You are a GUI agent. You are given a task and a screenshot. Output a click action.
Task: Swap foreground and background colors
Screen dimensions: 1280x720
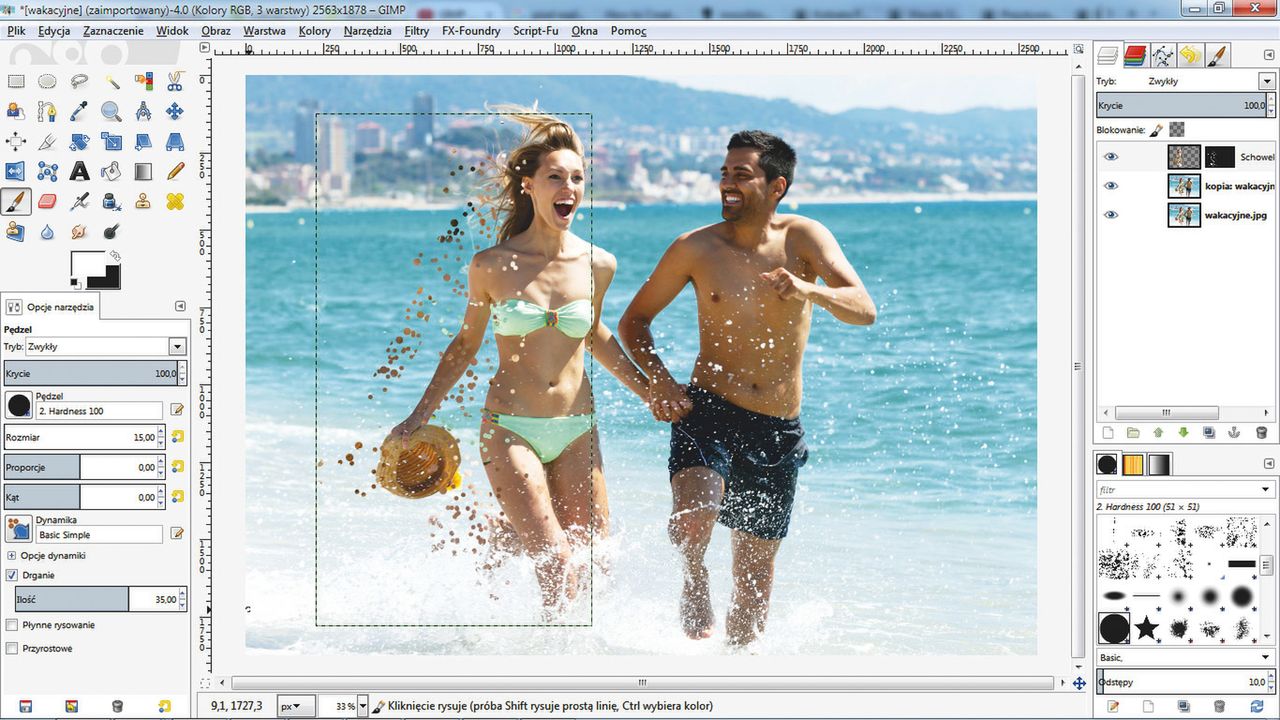click(117, 256)
